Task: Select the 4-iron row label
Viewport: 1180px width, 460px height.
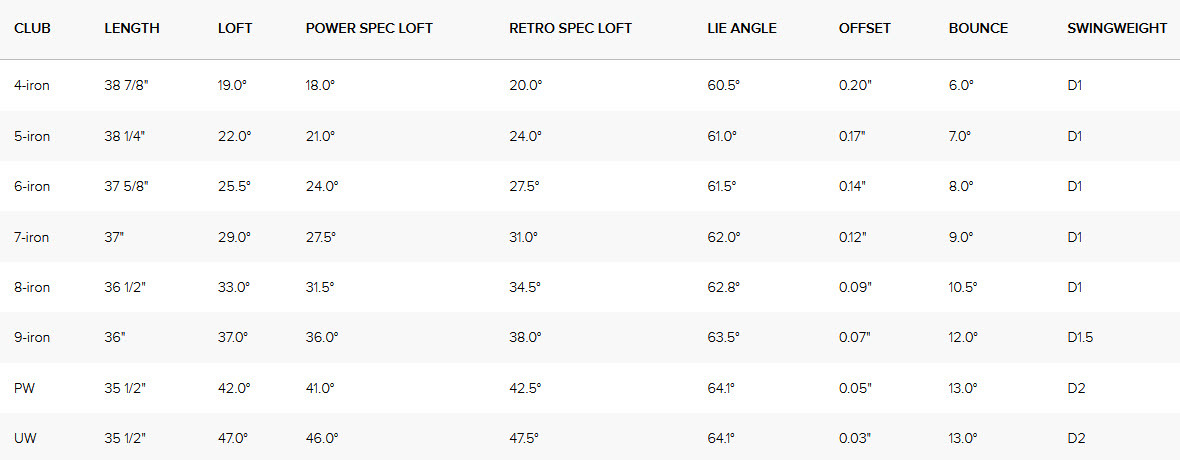Action: [x=32, y=86]
